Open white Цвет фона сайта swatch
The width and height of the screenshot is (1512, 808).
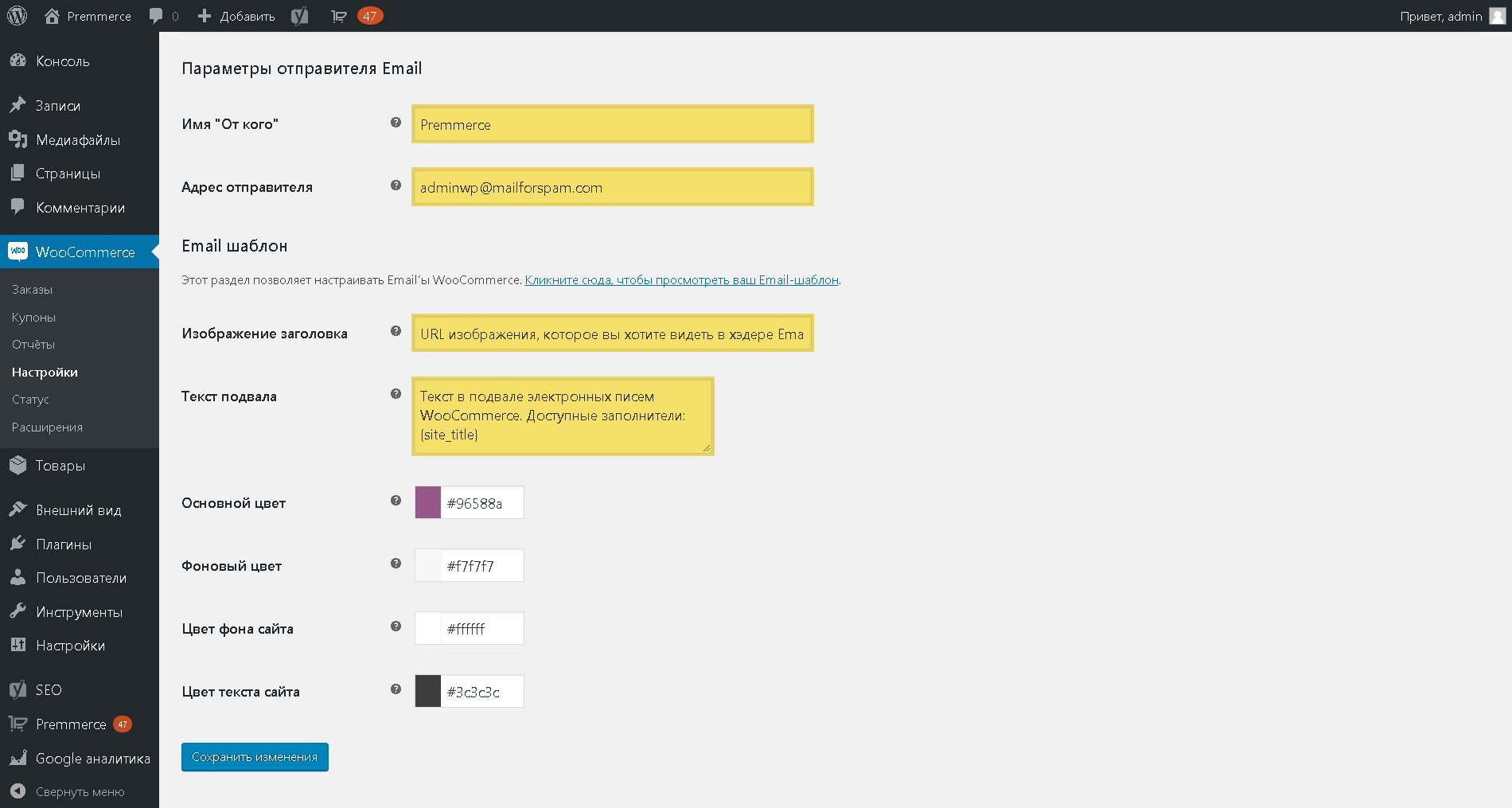[x=428, y=629]
